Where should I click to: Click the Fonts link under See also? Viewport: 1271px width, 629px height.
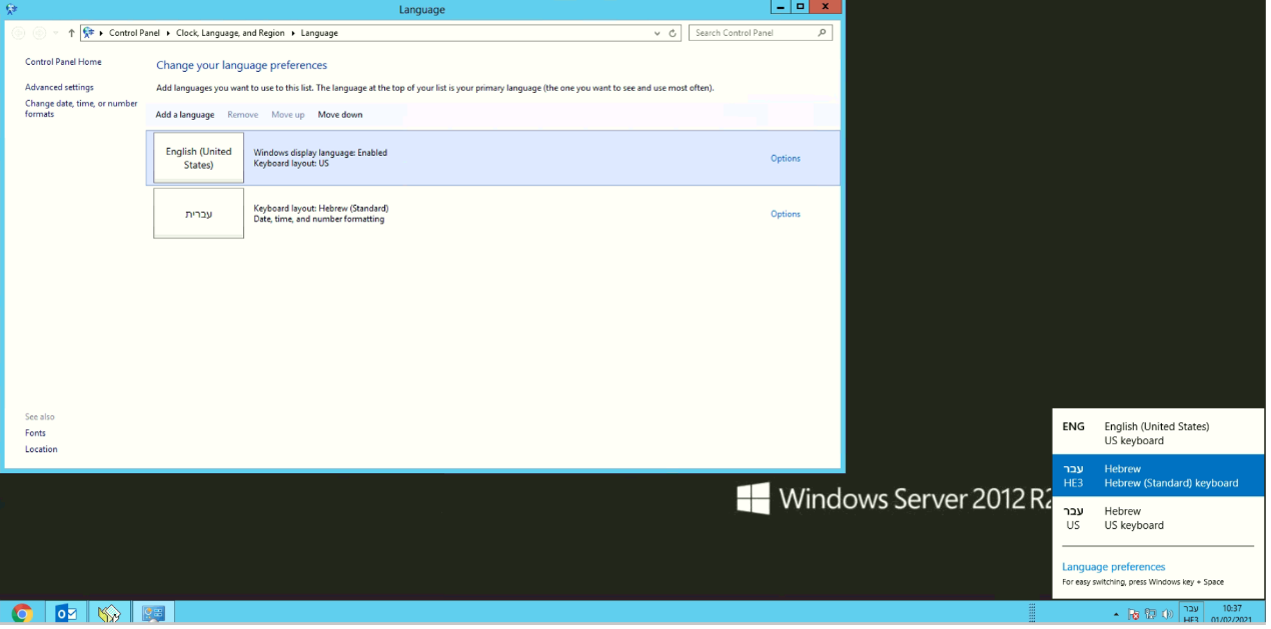coord(35,433)
